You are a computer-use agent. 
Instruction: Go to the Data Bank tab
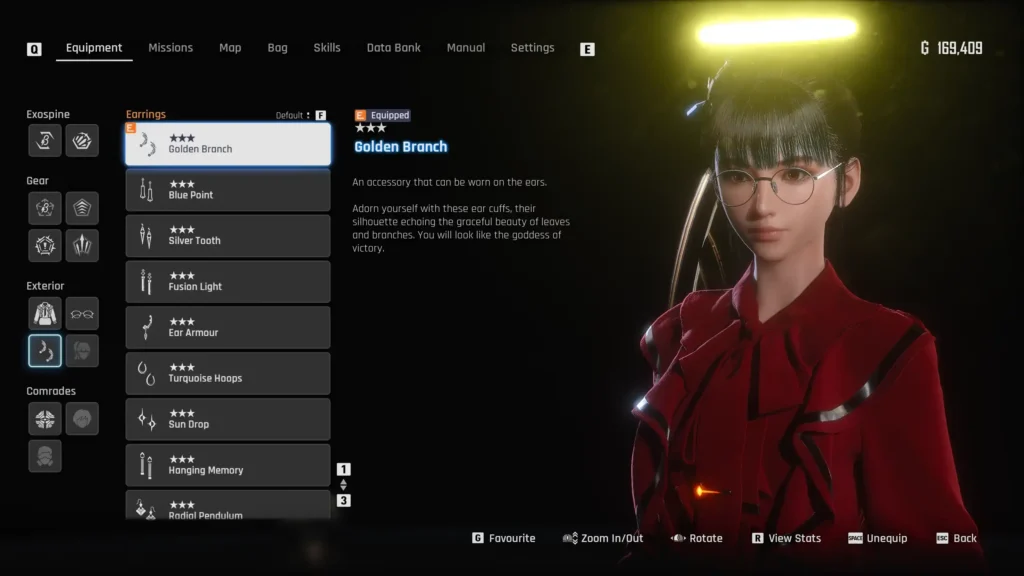[393, 48]
